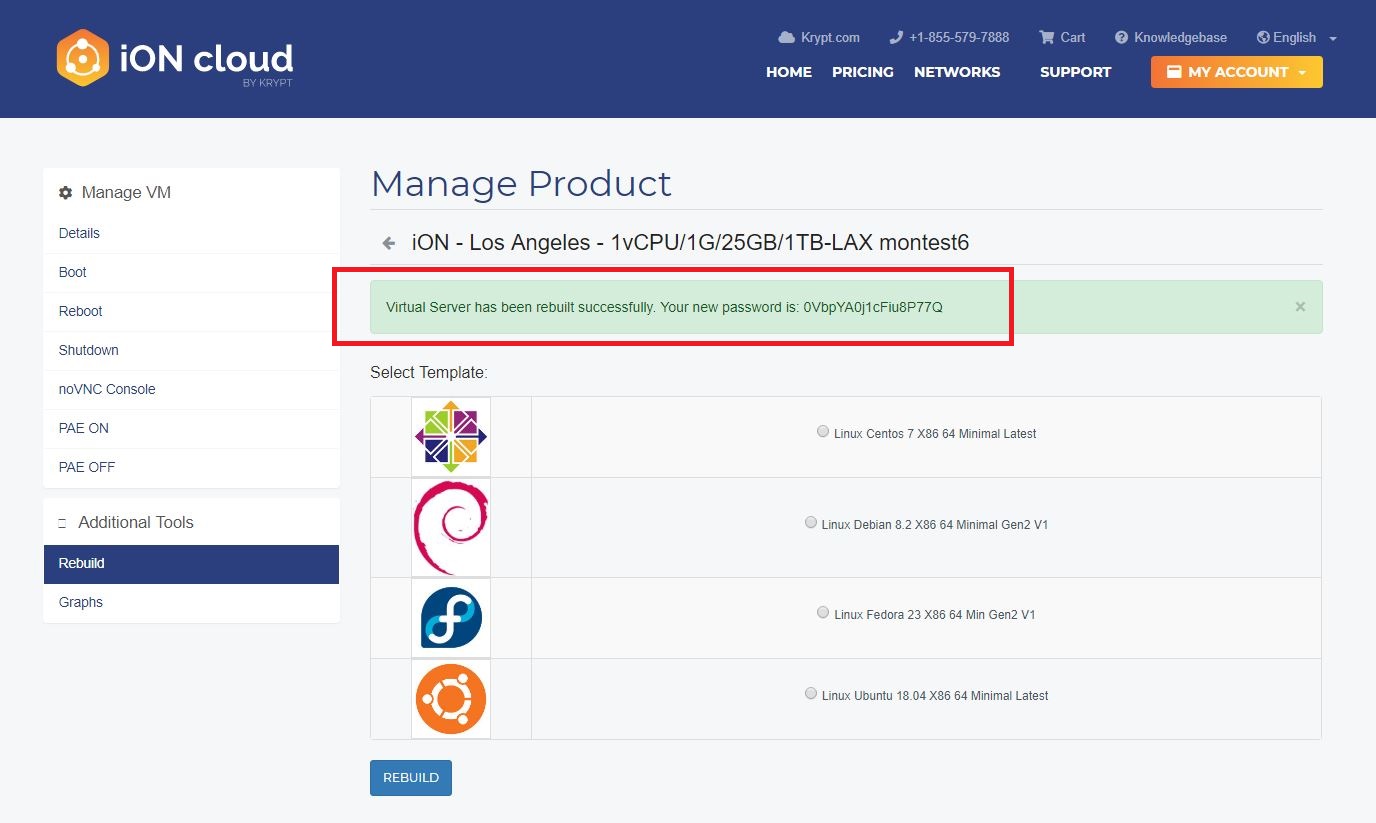Click the Manage Product heading
Screen dimensions: 1376x823
[x=521, y=184]
